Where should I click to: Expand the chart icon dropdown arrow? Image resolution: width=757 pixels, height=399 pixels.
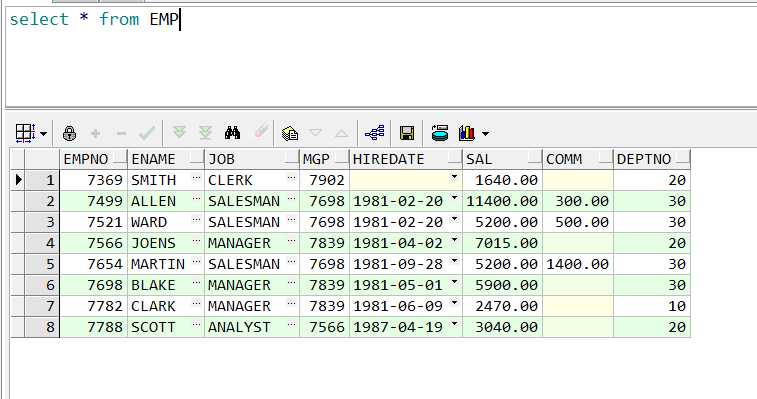point(485,134)
